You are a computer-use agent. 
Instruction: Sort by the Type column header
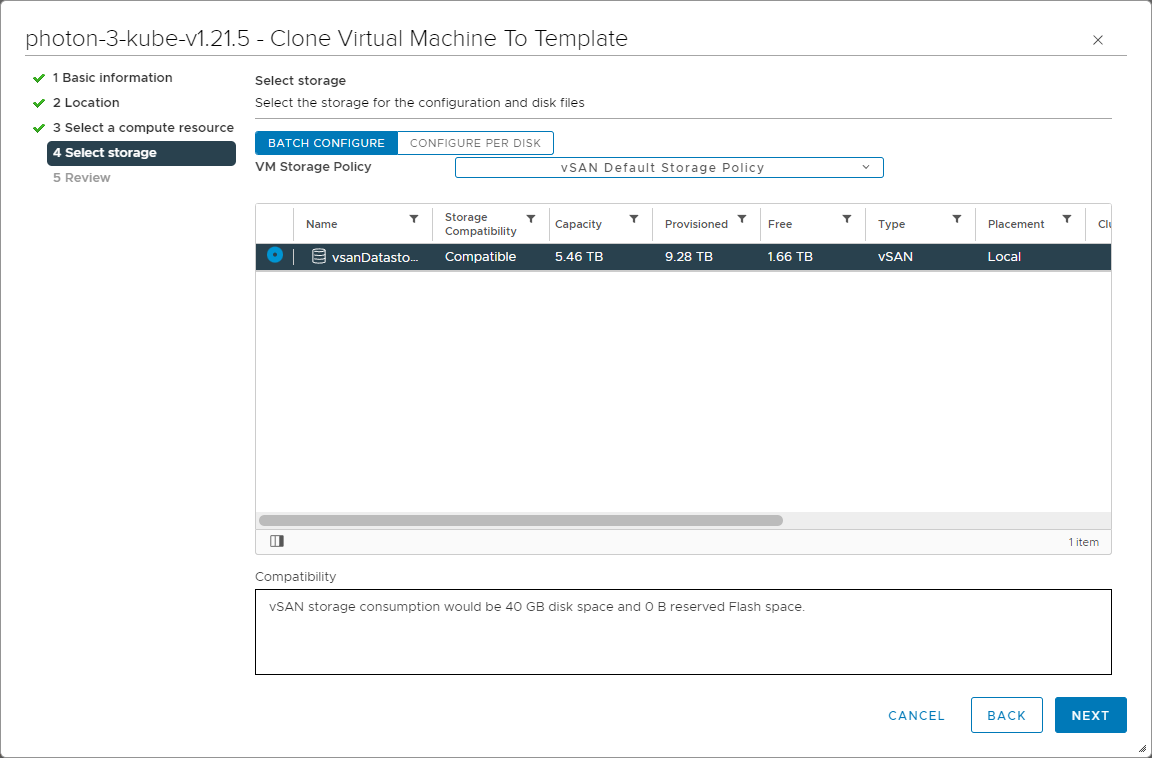click(x=891, y=224)
